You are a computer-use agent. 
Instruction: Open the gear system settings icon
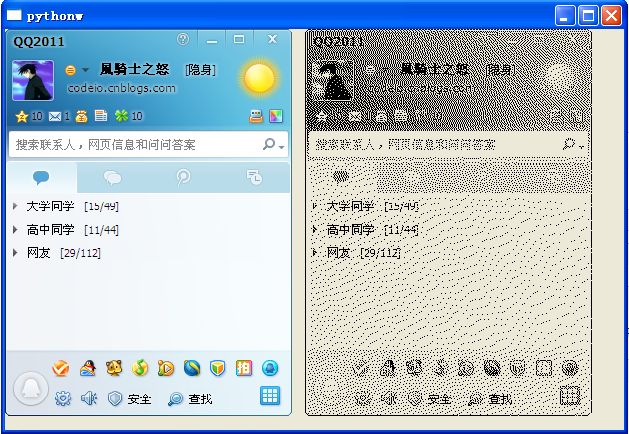click(x=63, y=399)
